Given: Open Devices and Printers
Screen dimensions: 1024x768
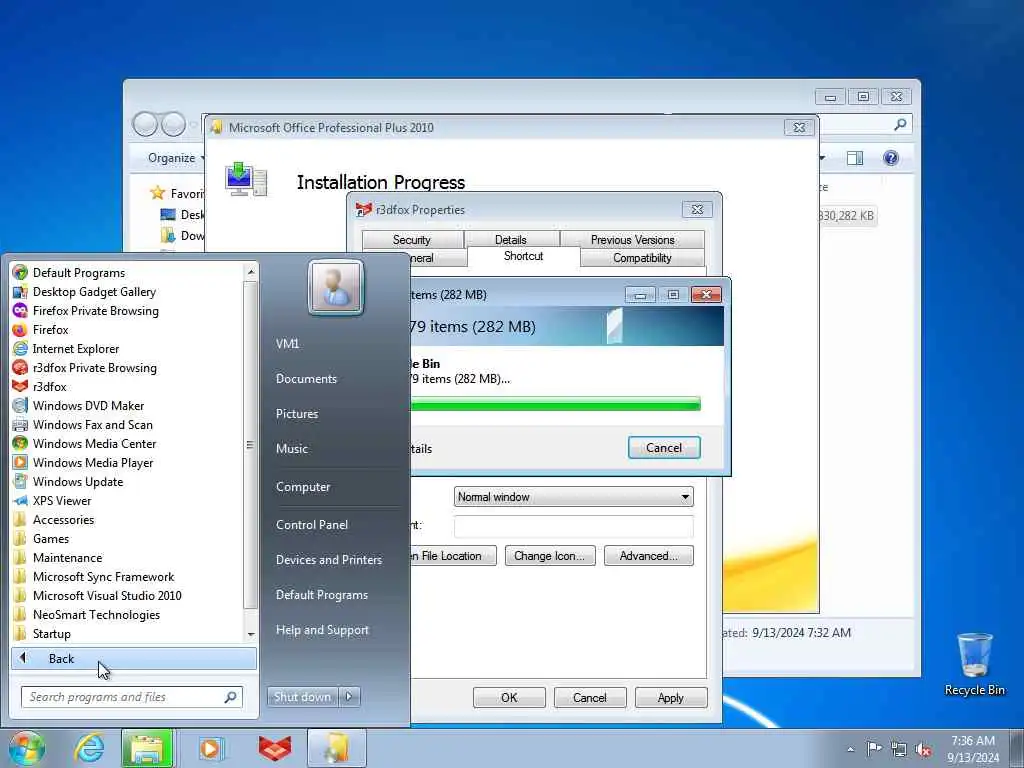Looking at the screenshot, I should click(329, 560).
